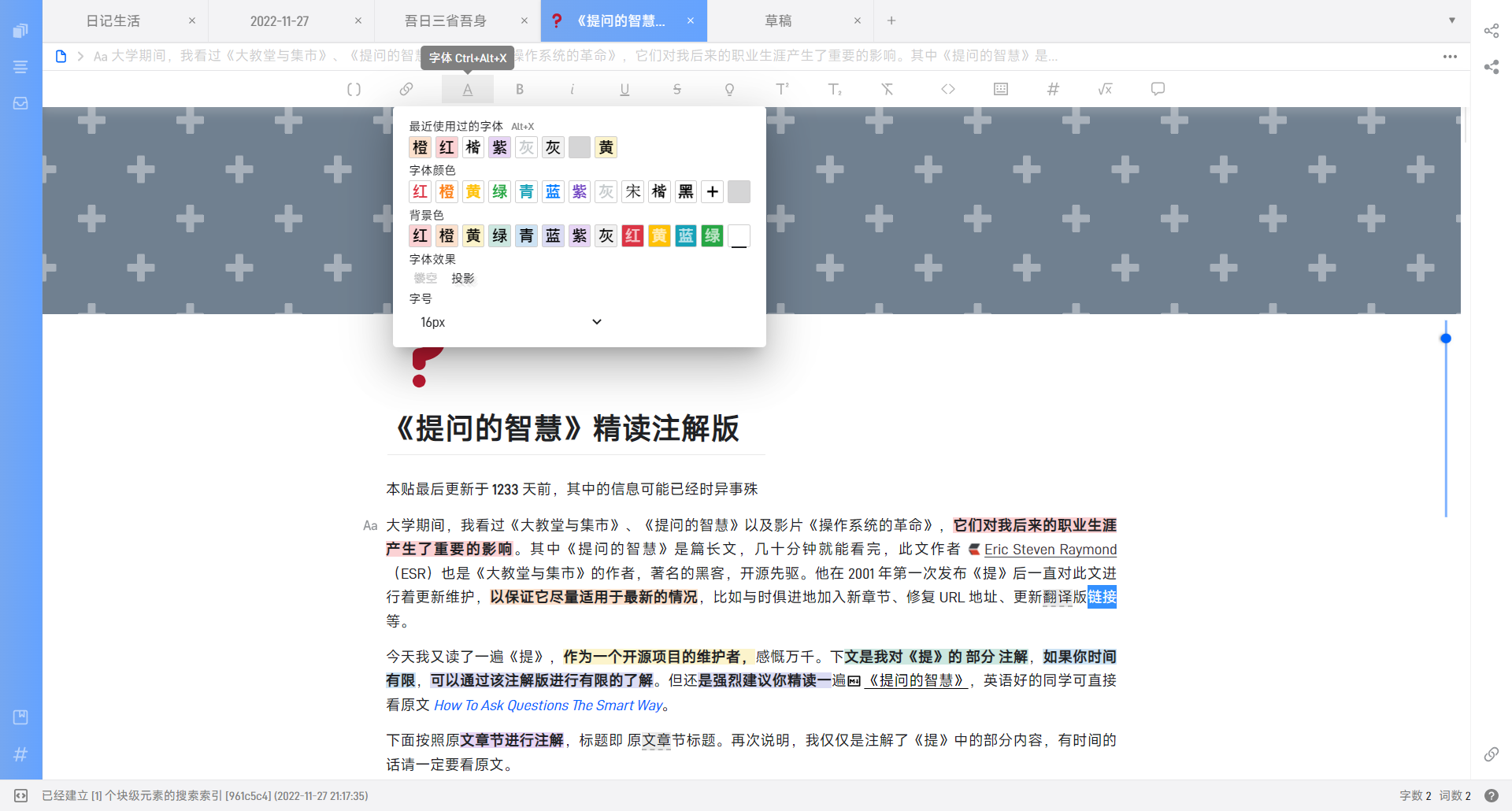
Task: Open the inbox from the left sidebar
Action: tap(20, 103)
